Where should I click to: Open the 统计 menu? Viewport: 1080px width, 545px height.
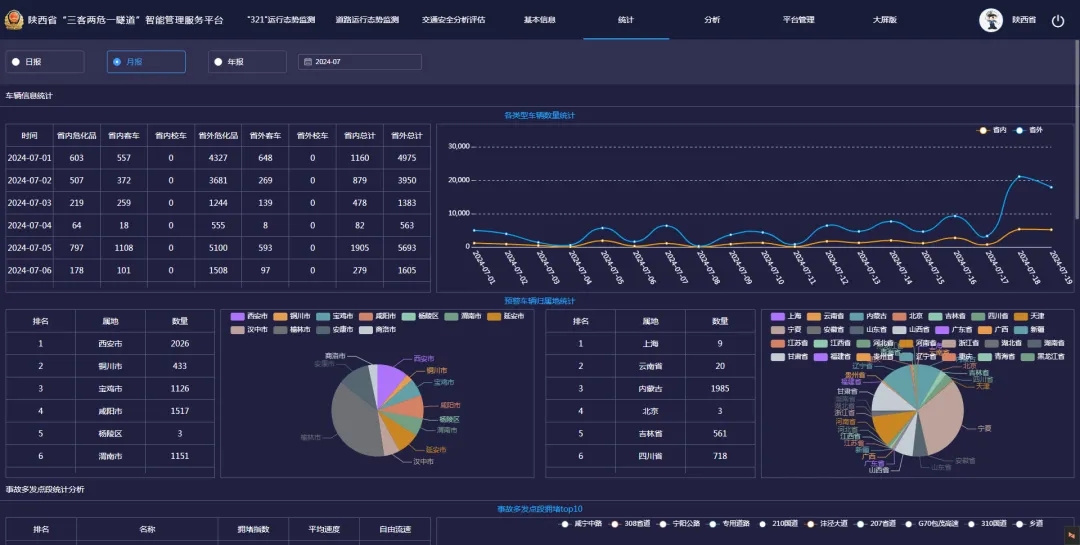click(626, 20)
